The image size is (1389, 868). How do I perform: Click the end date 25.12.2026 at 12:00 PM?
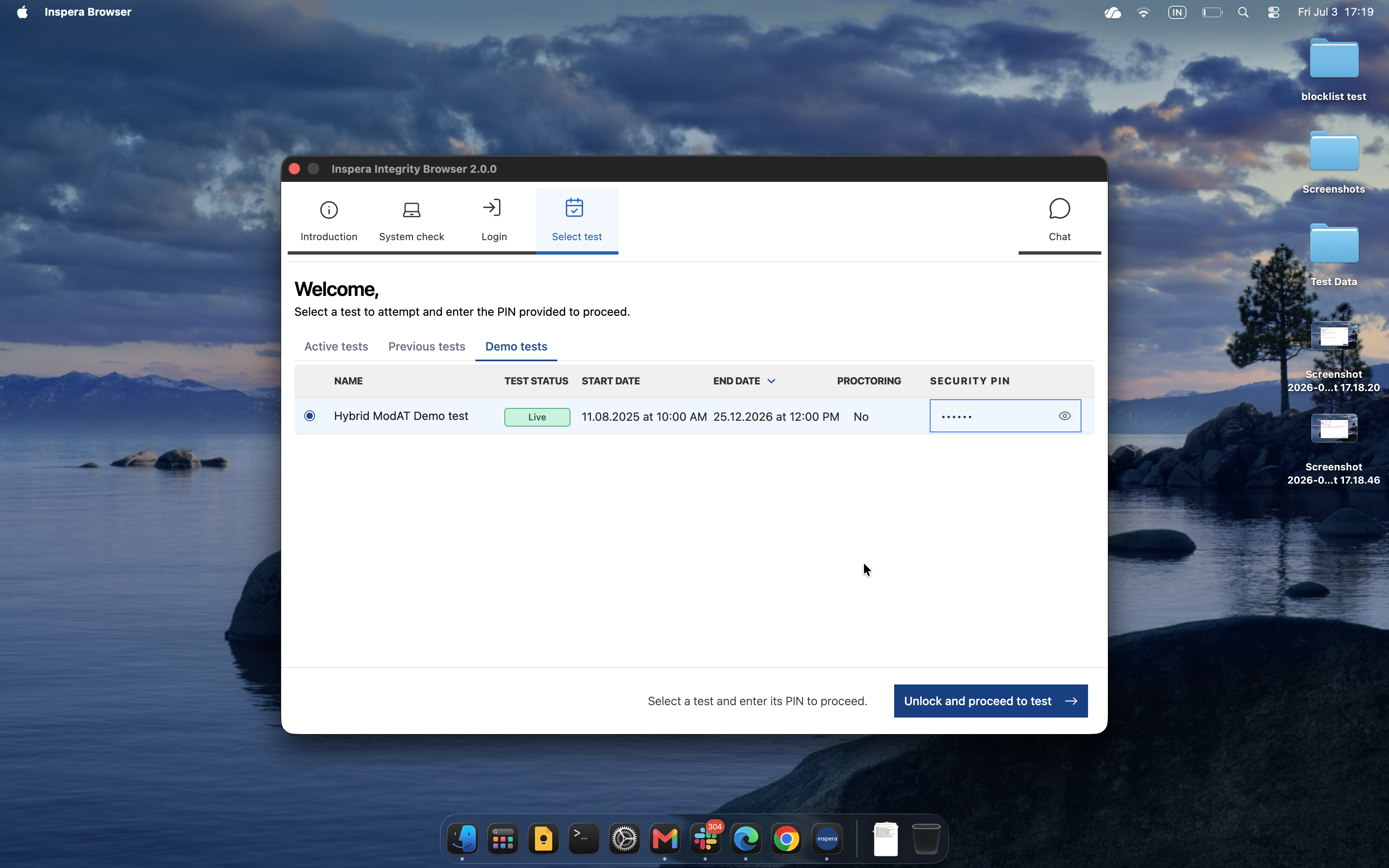point(776,417)
